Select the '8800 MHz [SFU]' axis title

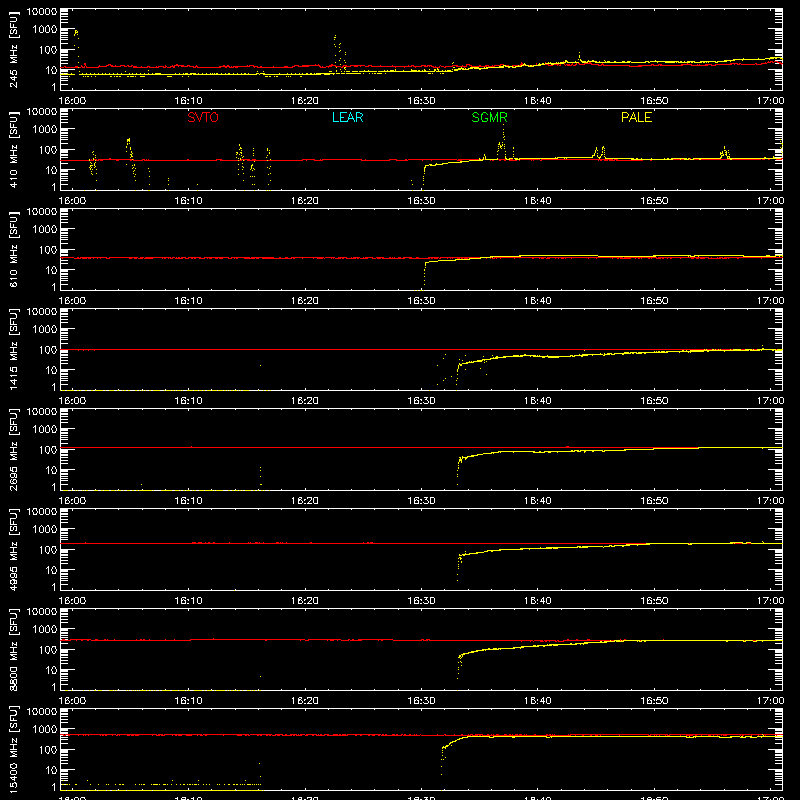coord(14,649)
